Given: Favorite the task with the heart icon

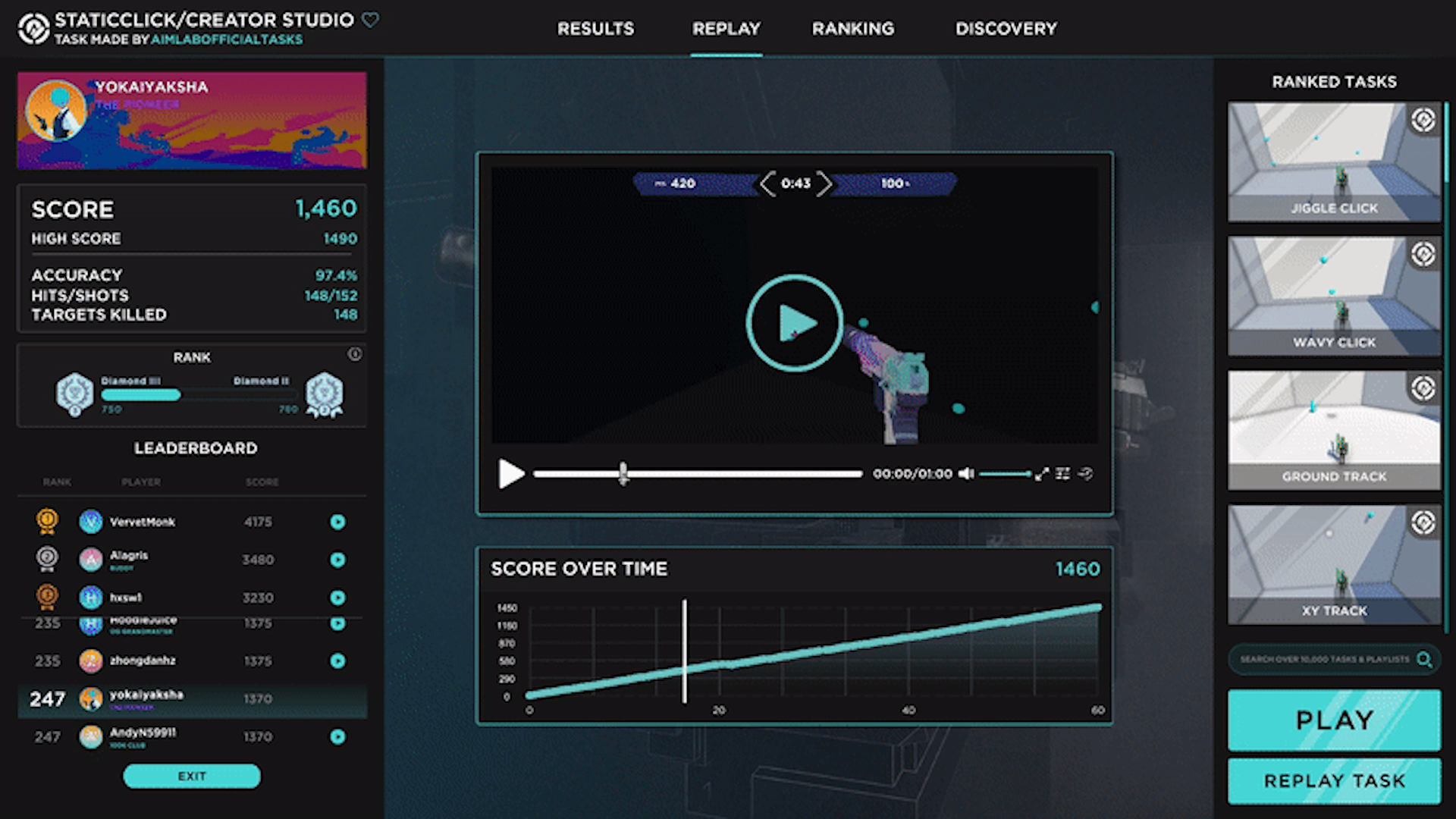Looking at the screenshot, I should click(x=370, y=20).
